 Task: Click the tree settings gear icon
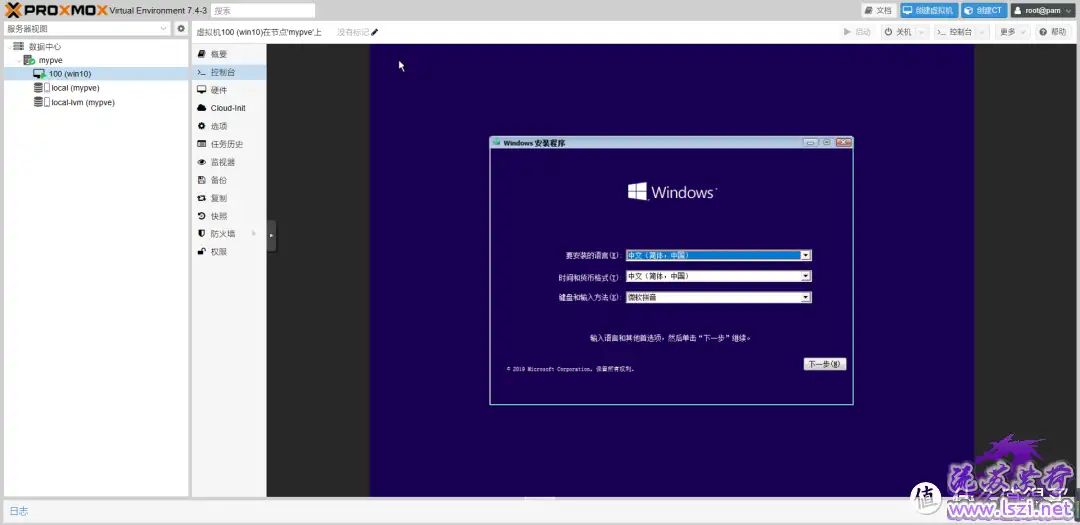point(181,28)
